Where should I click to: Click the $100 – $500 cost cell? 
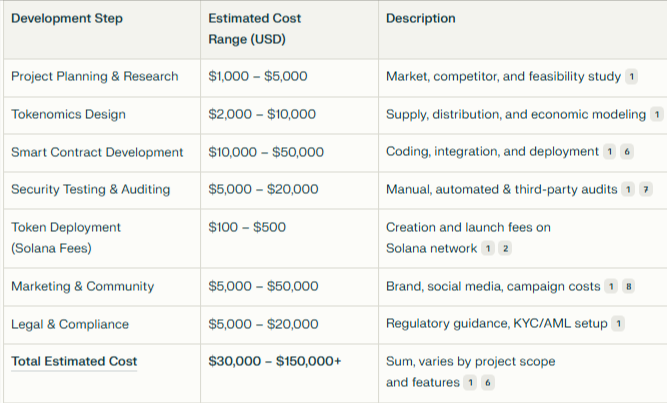pyautogui.click(x=247, y=227)
